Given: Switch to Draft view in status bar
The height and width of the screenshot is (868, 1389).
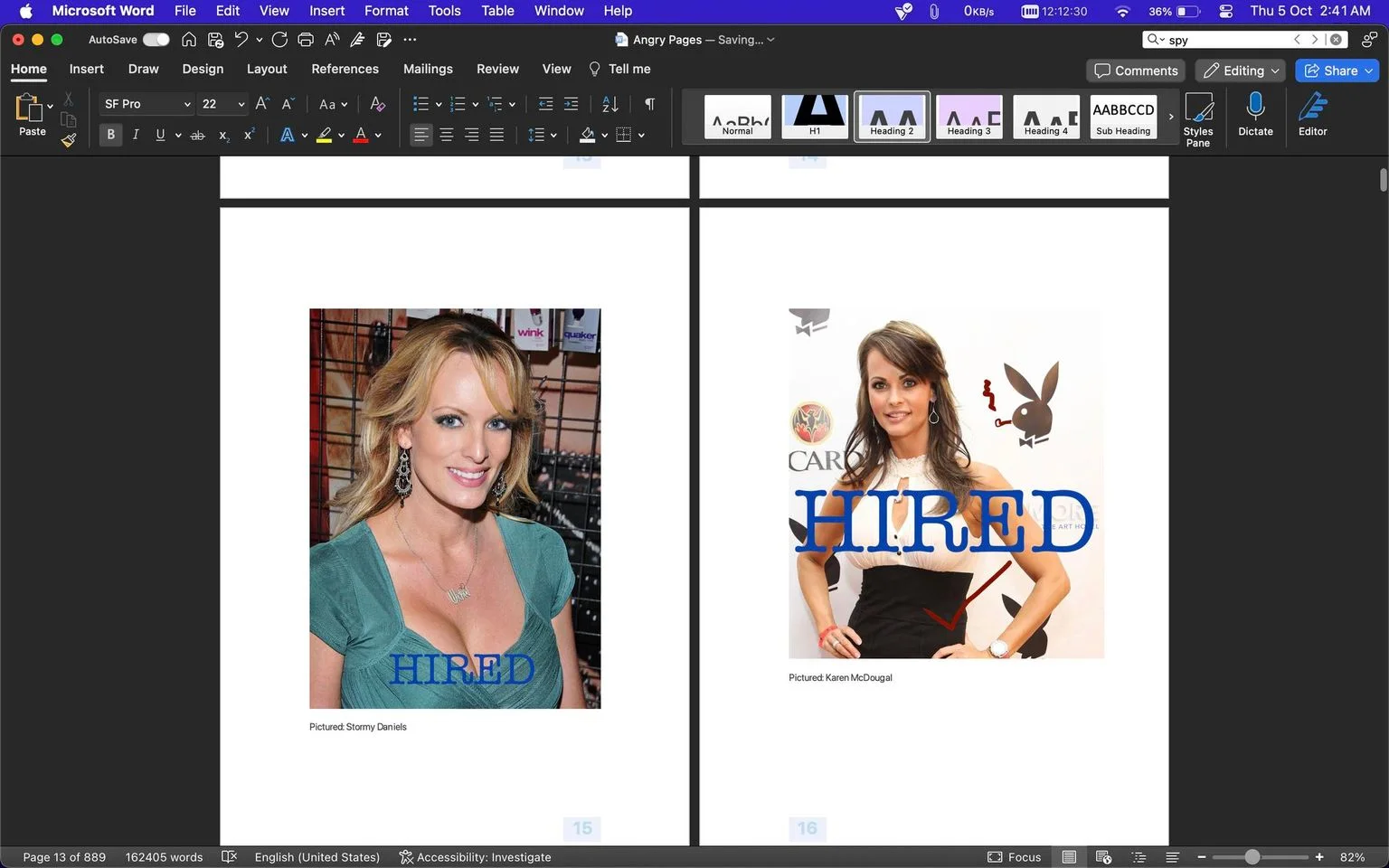Looking at the screenshot, I should (x=1172, y=856).
